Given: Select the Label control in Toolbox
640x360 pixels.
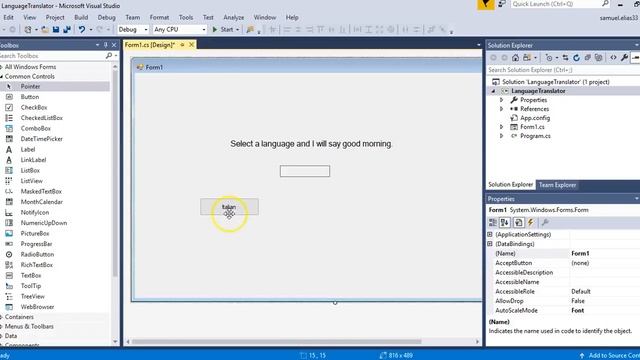Looking at the screenshot, I should tap(28, 149).
